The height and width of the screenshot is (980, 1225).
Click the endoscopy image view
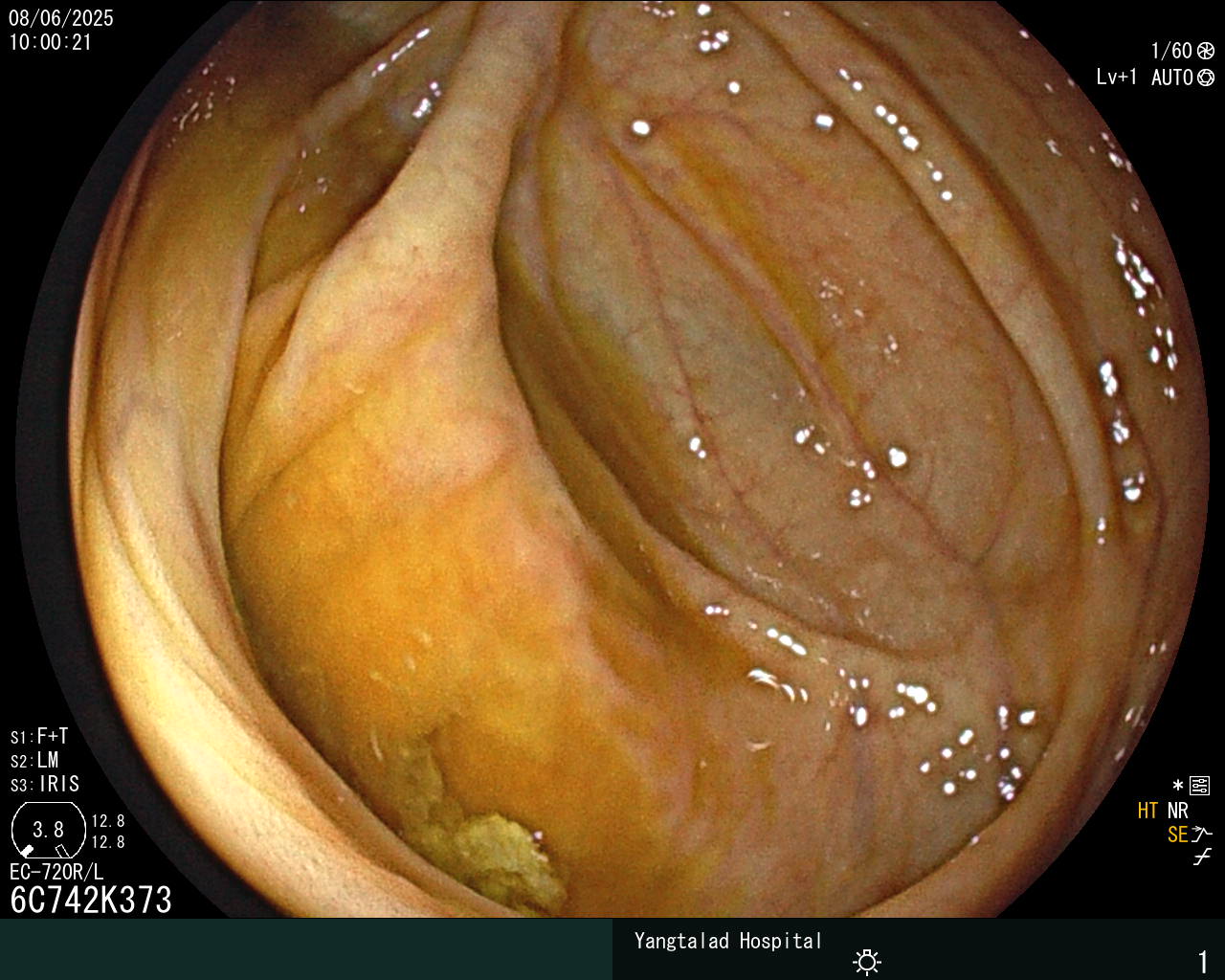pyautogui.click(x=612, y=459)
